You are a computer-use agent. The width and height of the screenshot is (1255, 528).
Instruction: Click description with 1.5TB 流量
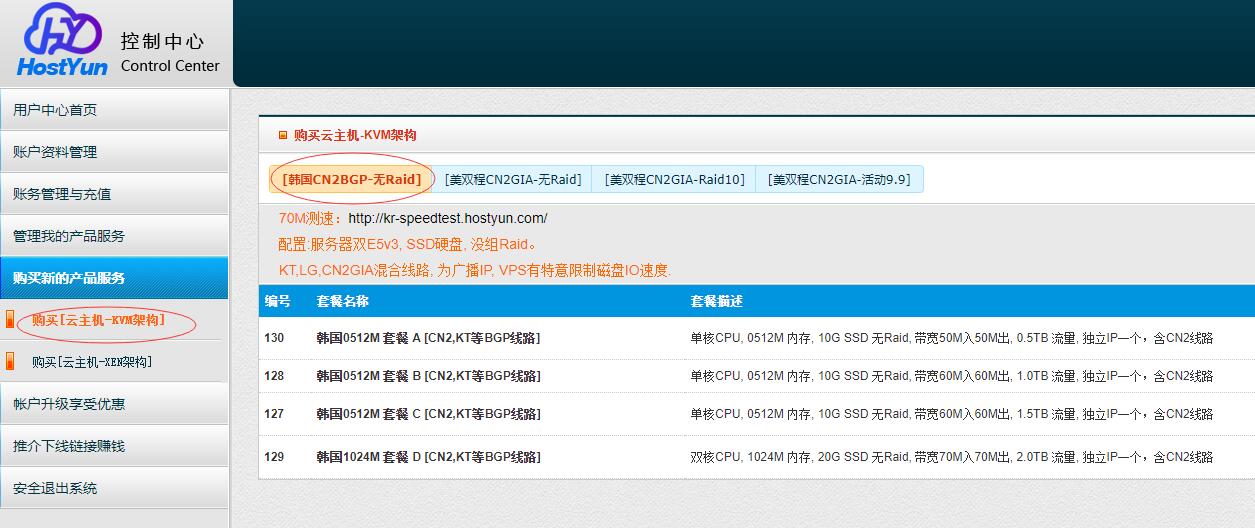click(951, 413)
